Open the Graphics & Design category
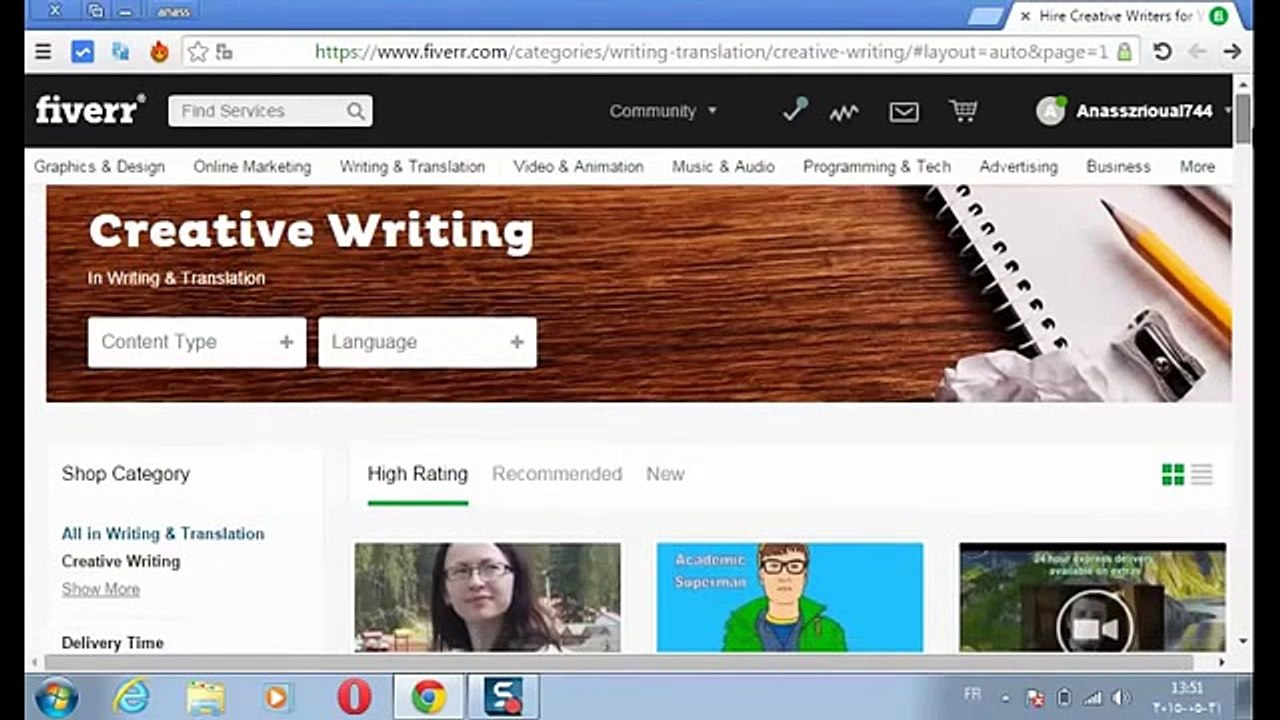Screen dimensions: 1280x720 coord(99,167)
